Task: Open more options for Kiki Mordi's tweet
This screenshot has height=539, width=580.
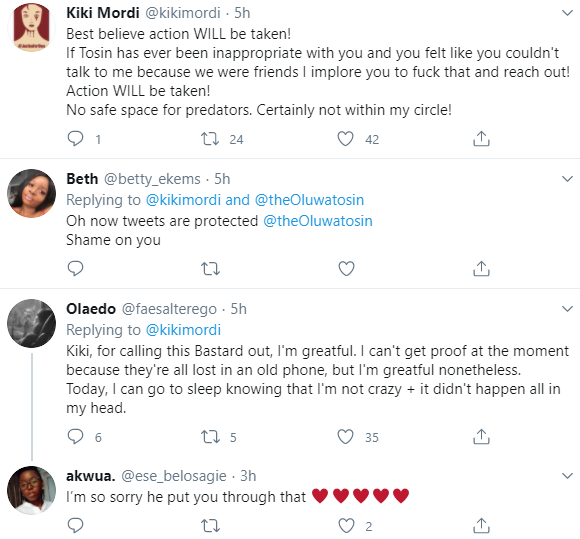Action: (567, 13)
